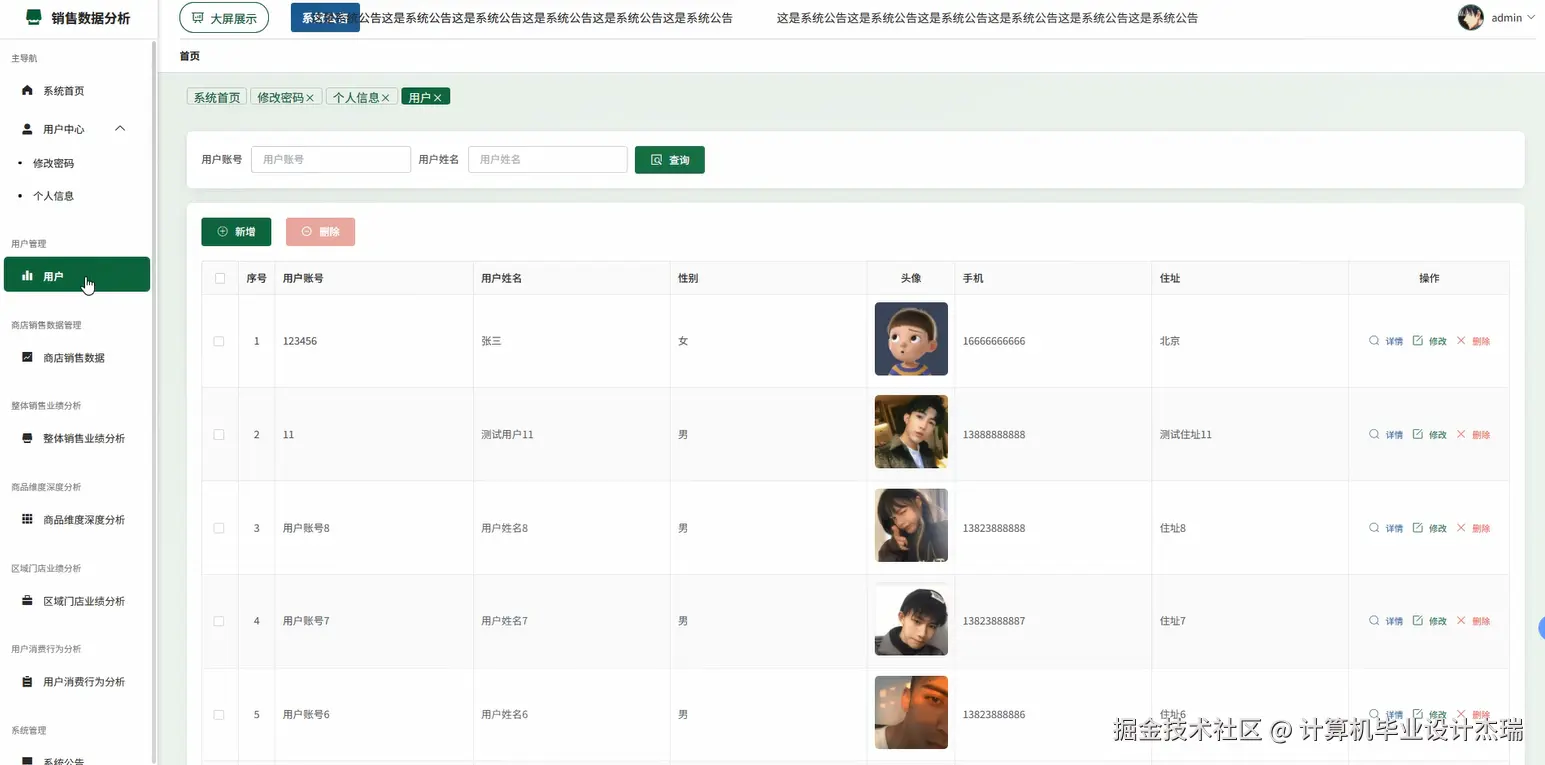Click the red 删除 batch button
Image resolution: width=1545 pixels, height=765 pixels.
[320, 232]
